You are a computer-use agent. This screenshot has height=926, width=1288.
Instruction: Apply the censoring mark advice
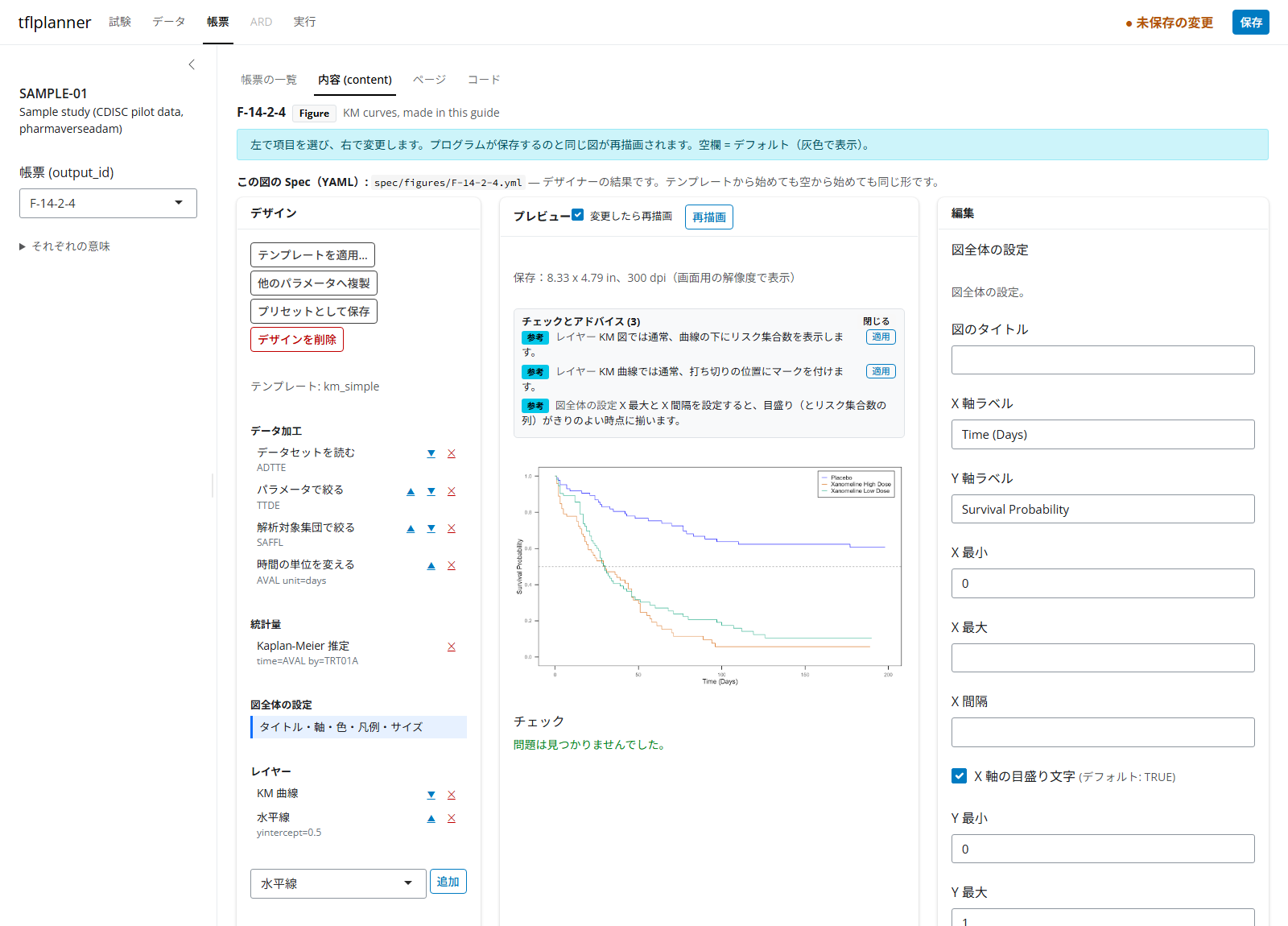click(x=881, y=372)
